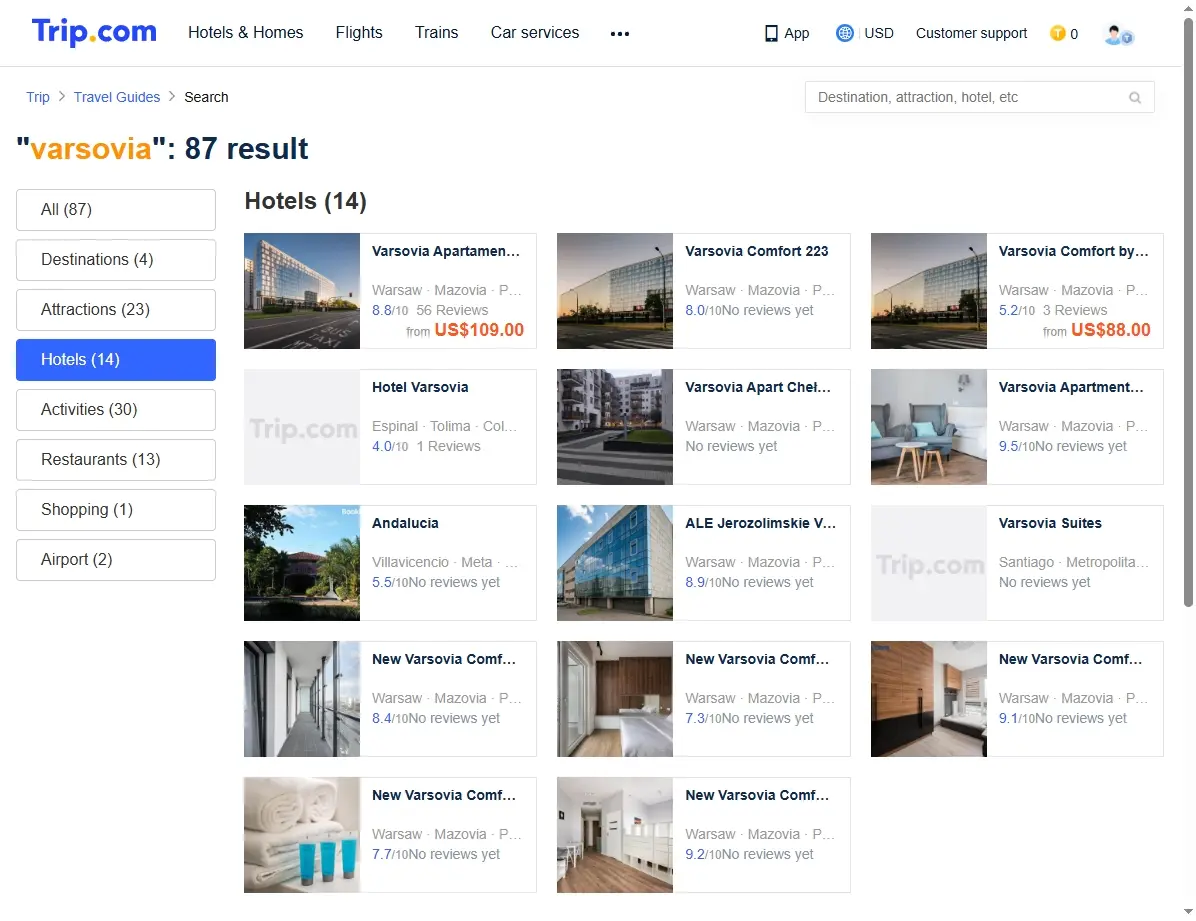The width and height of the screenshot is (1196, 921).
Task: Select the Activities (30) filter
Action: pos(116,409)
